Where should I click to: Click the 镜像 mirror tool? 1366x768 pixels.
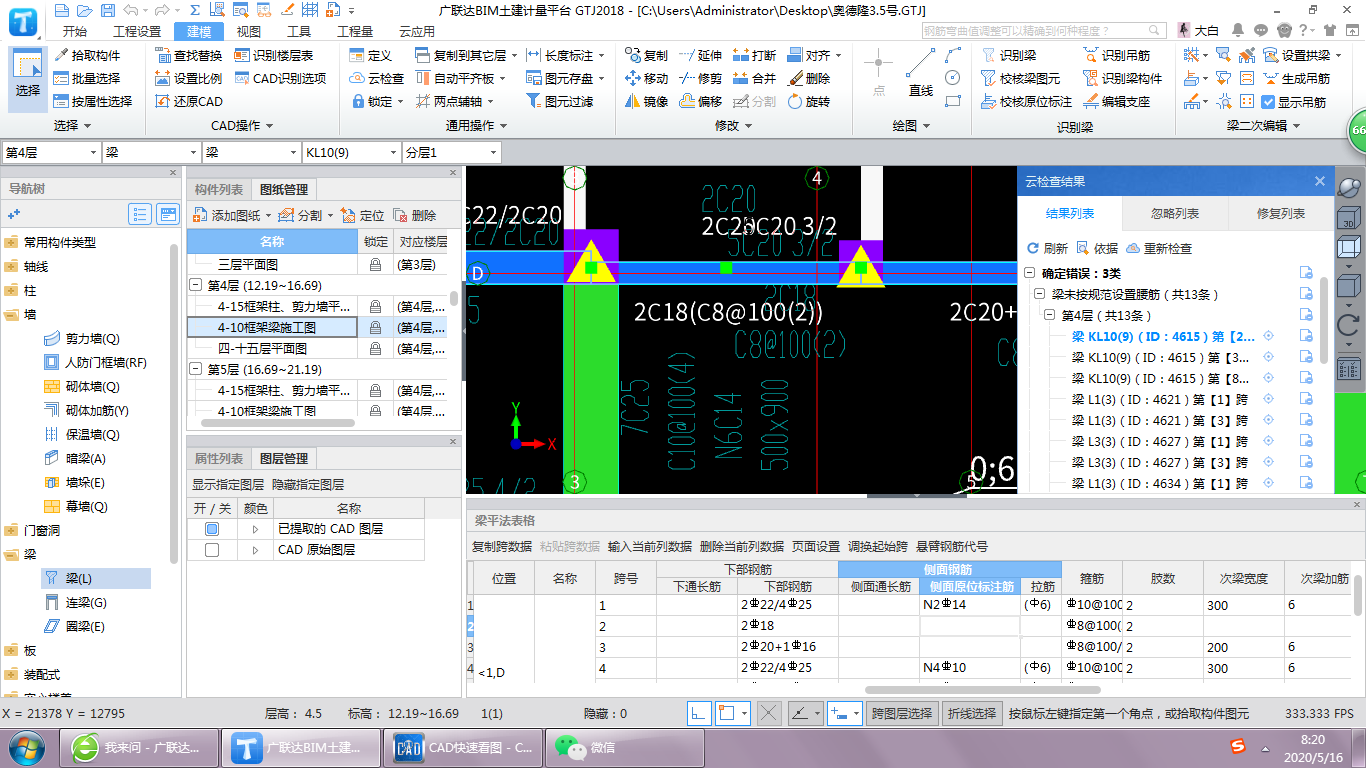(x=647, y=101)
